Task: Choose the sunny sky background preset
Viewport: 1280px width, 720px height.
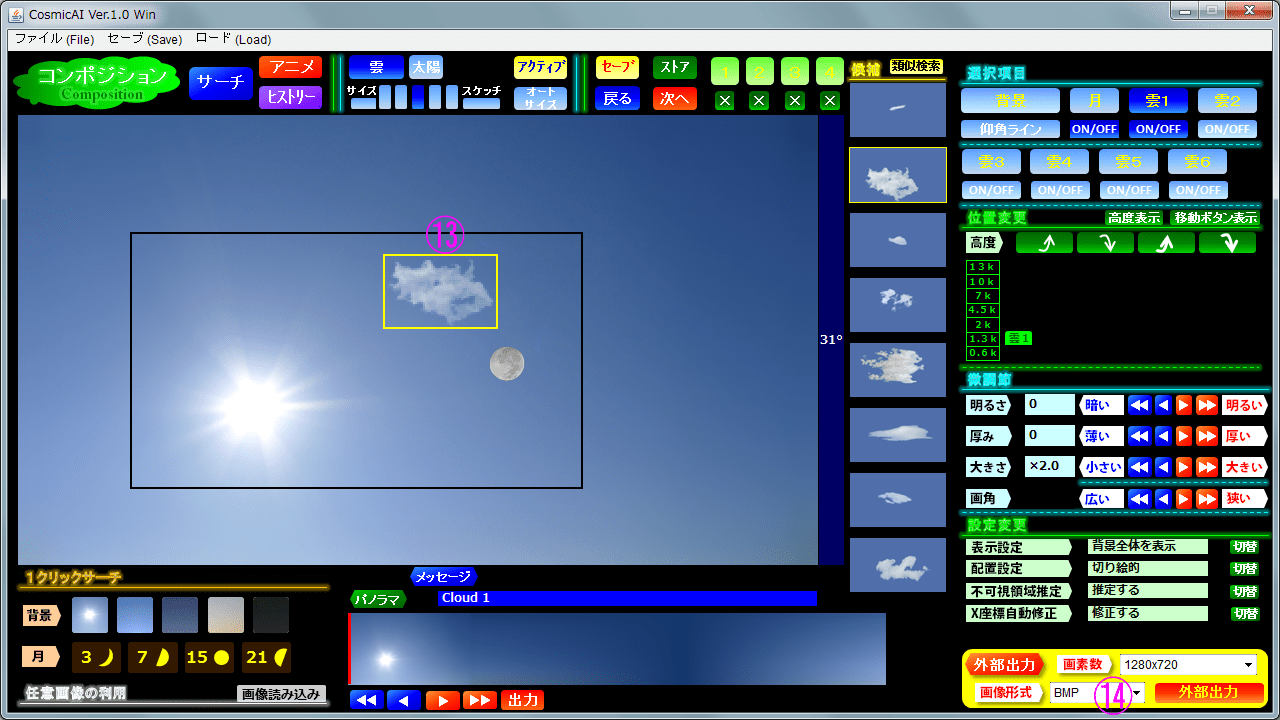Action: pos(90,615)
